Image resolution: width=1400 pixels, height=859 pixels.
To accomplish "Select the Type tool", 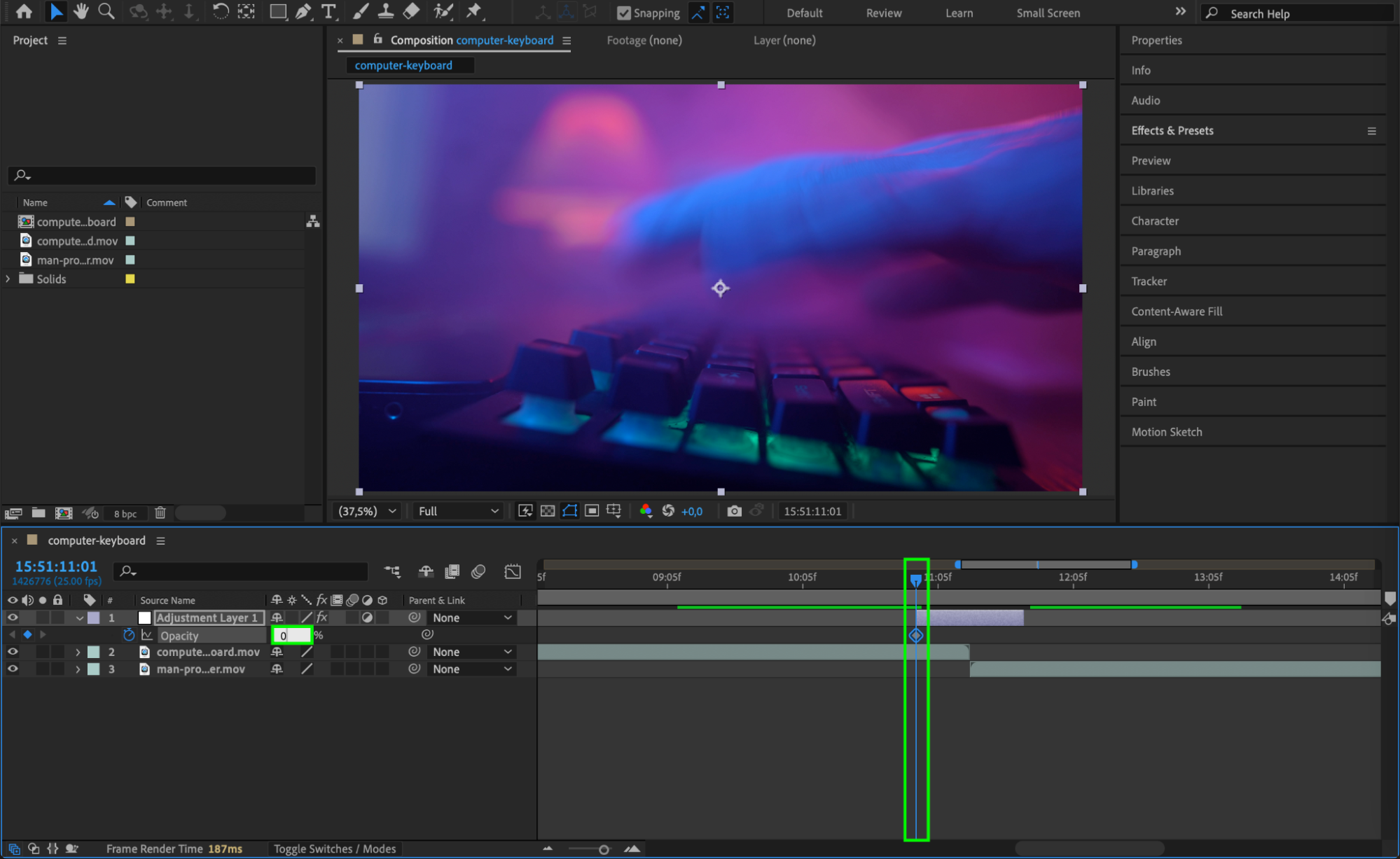I will [x=328, y=11].
